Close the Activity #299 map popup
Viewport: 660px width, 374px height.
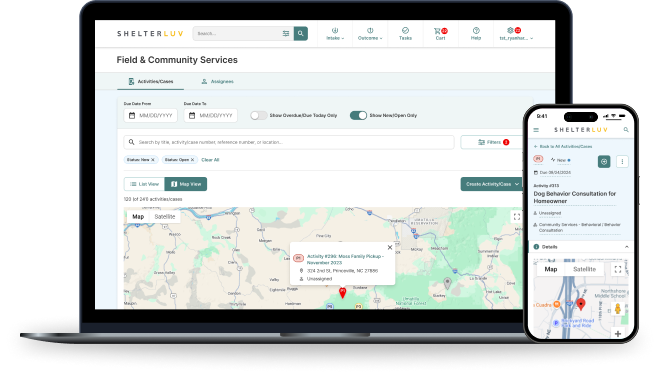390,247
